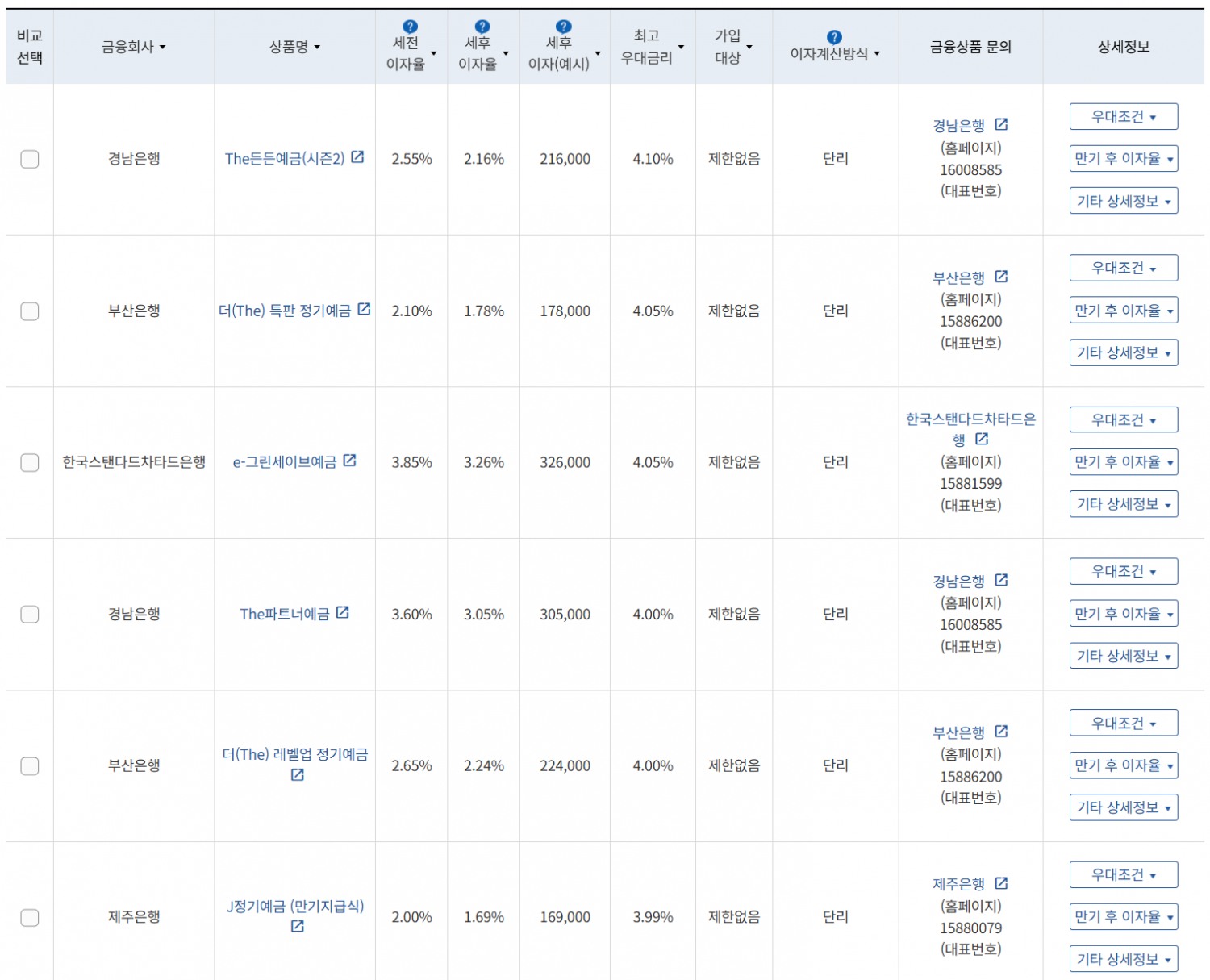The image size is (1210, 980).
Task: Check compare box for 더(The) 레벨업 정기예금 row
Action: (x=30, y=765)
